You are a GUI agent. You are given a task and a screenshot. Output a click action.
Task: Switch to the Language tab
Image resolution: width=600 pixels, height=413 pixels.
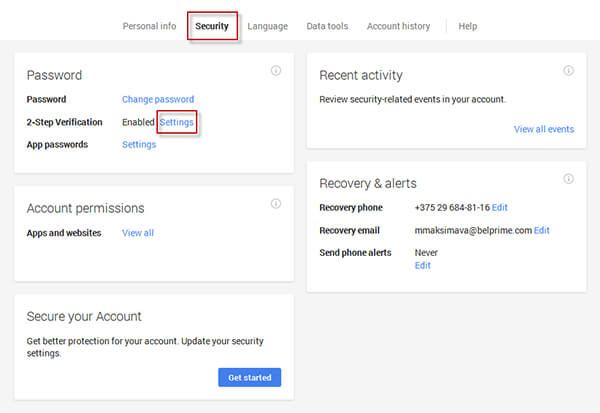(267, 26)
